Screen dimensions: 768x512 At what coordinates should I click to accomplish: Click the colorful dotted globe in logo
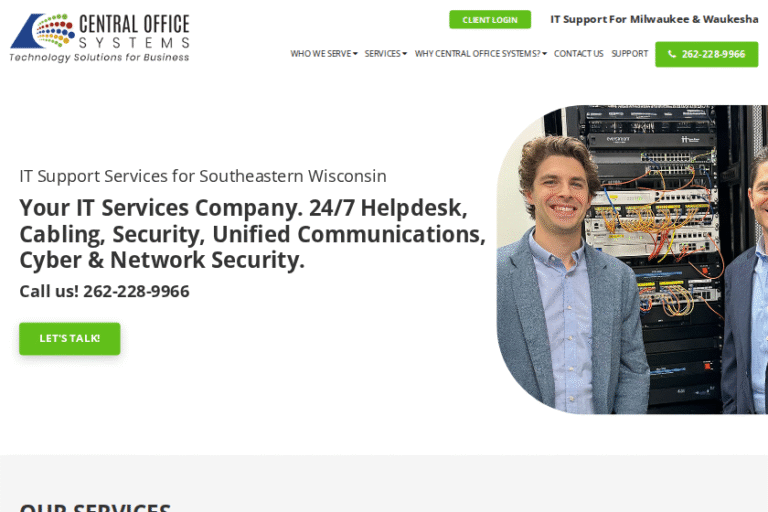(x=54, y=30)
